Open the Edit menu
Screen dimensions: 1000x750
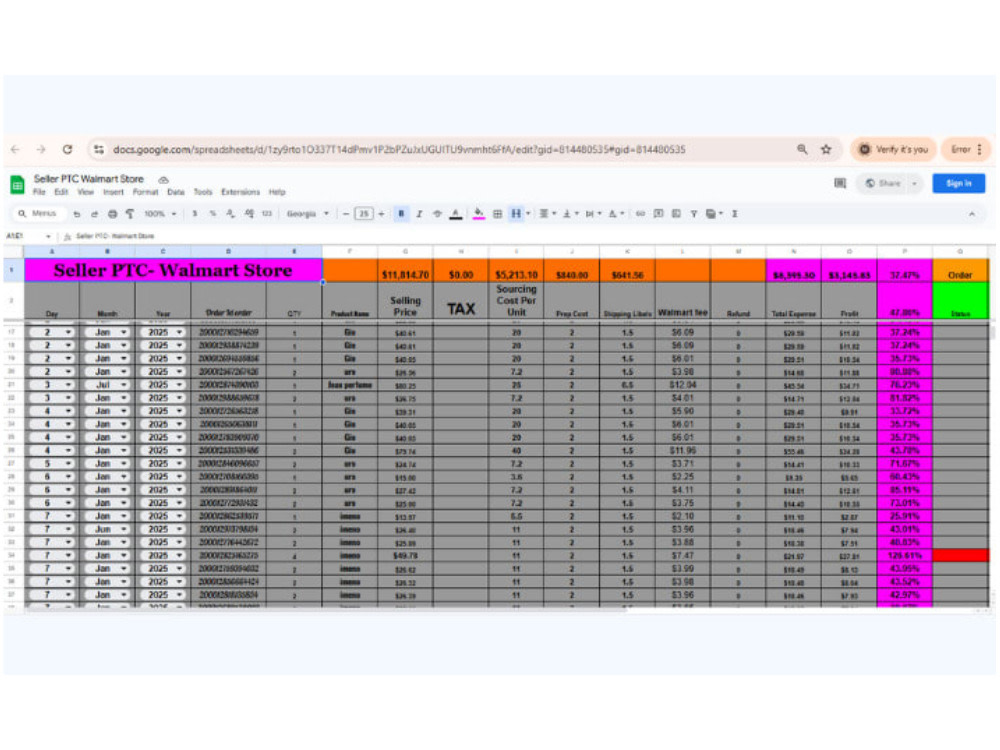(x=61, y=192)
